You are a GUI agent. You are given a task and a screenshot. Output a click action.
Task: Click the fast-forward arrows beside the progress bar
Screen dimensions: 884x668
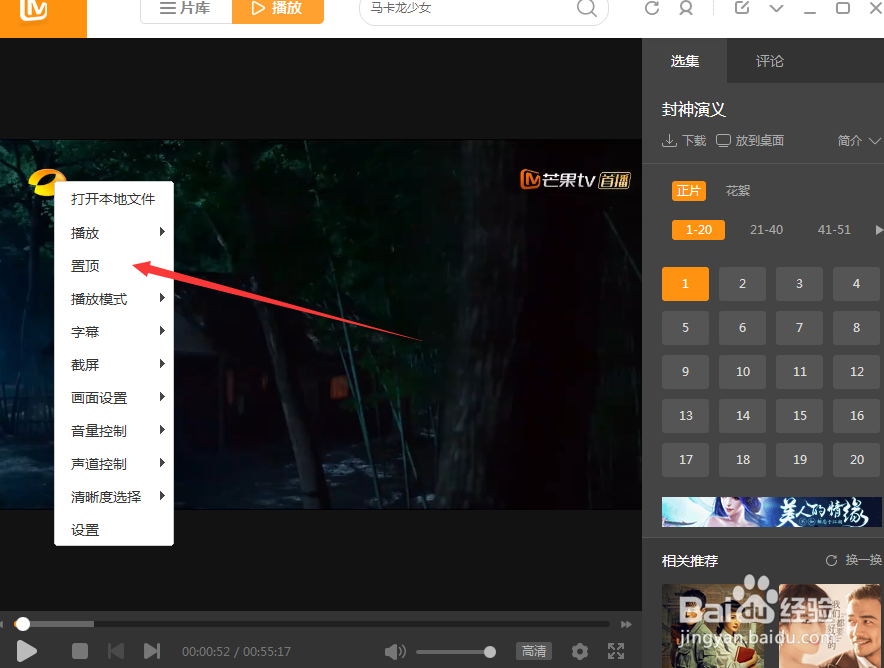coord(626,624)
